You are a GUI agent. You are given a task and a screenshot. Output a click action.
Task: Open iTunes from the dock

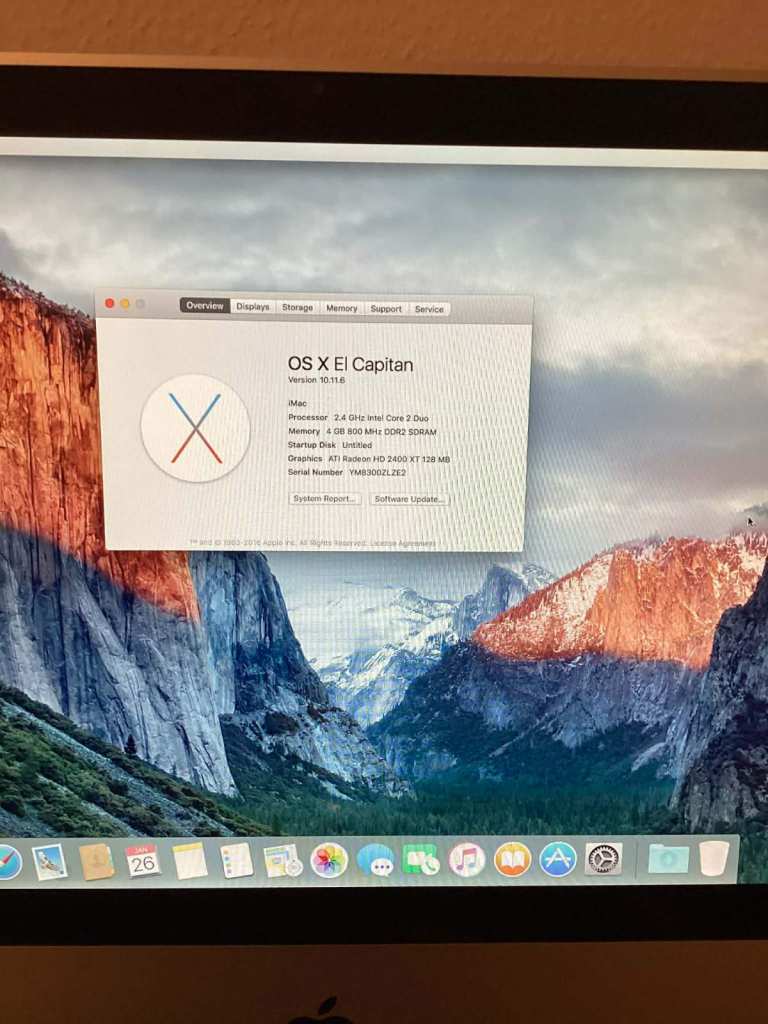[x=467, y=859]
